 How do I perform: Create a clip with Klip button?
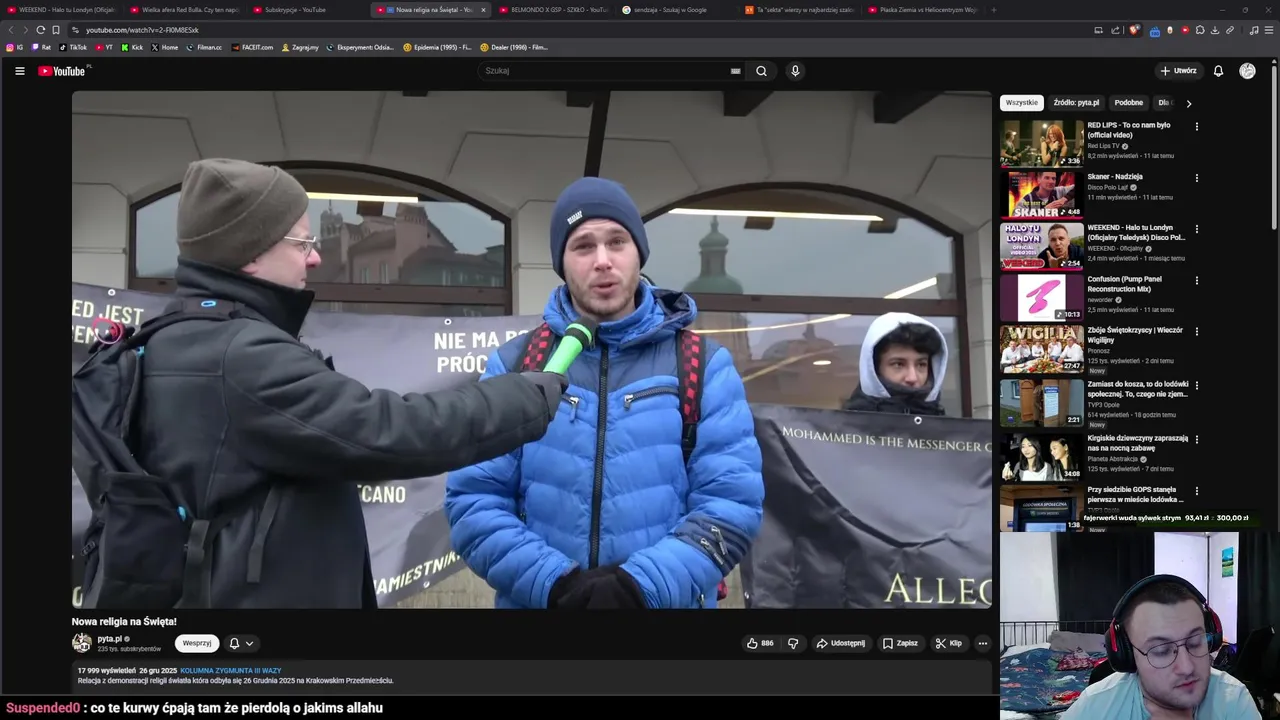948,643
